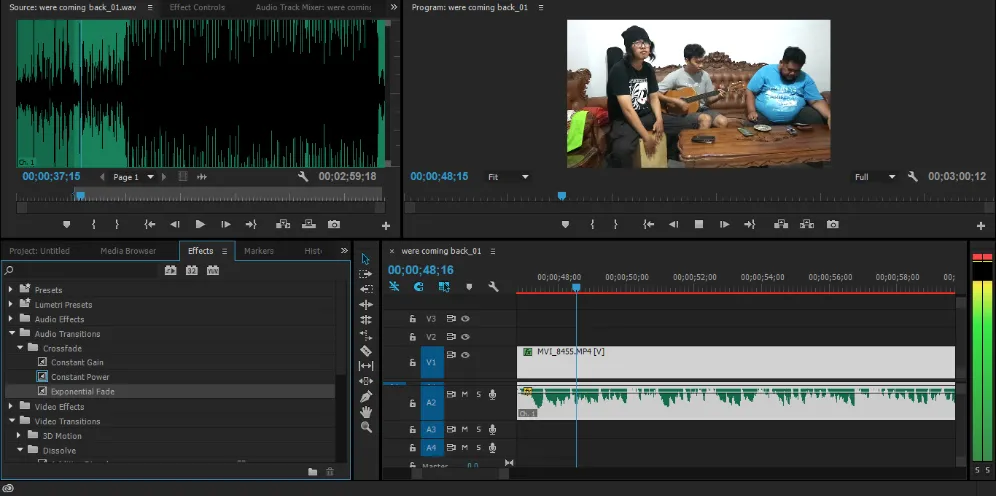Toggle lock on track V3
The width and height of the screenshot is (996, 496).
(x=412, y=319)
